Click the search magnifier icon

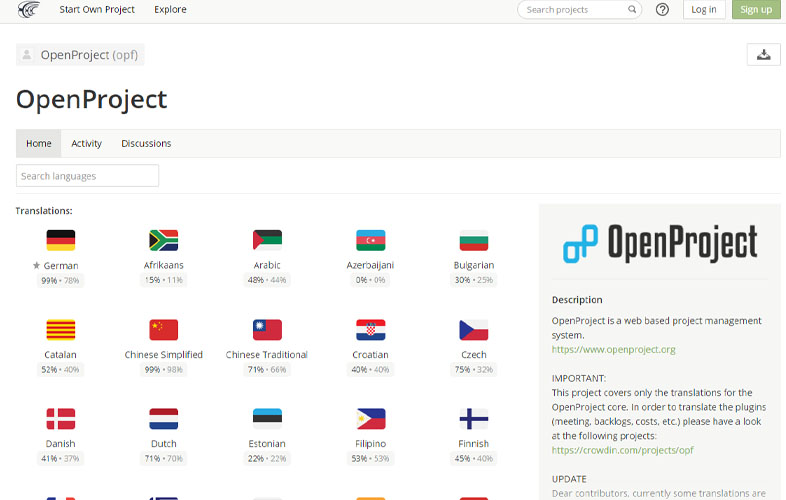(x=632, y=10)
